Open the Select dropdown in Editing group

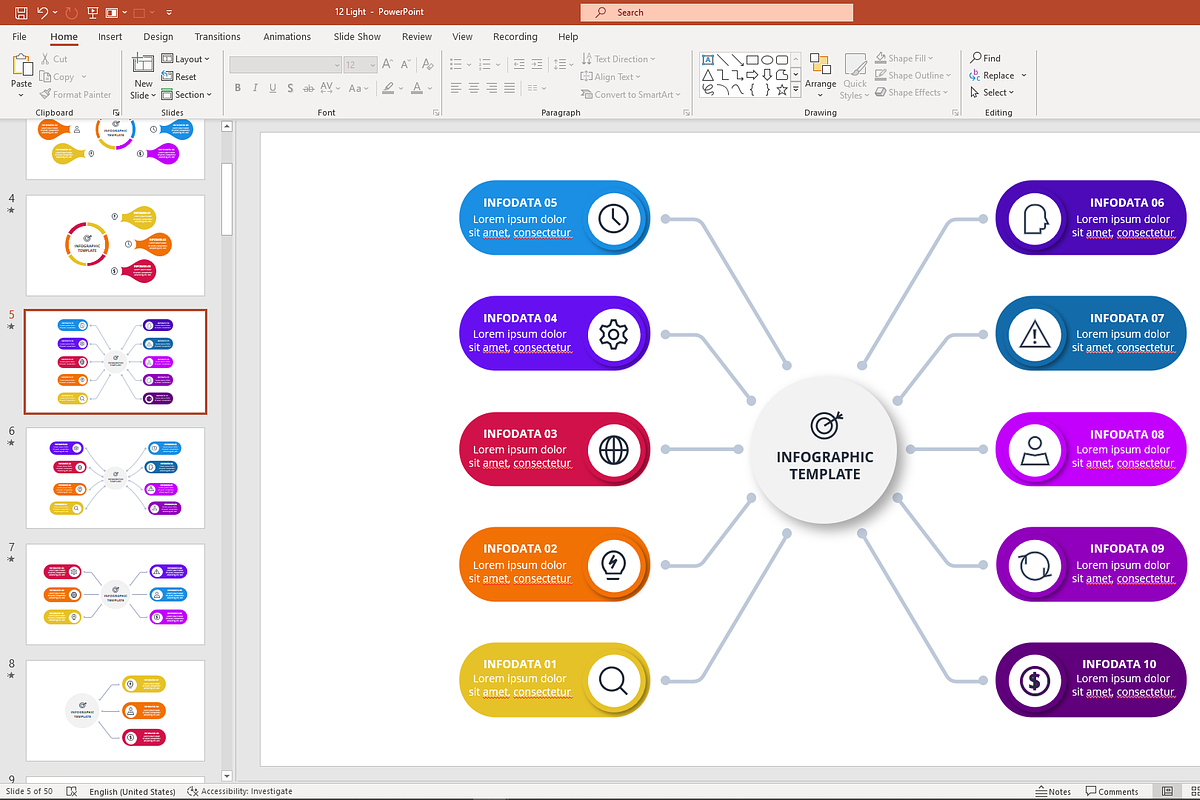[x=992, y=92]
